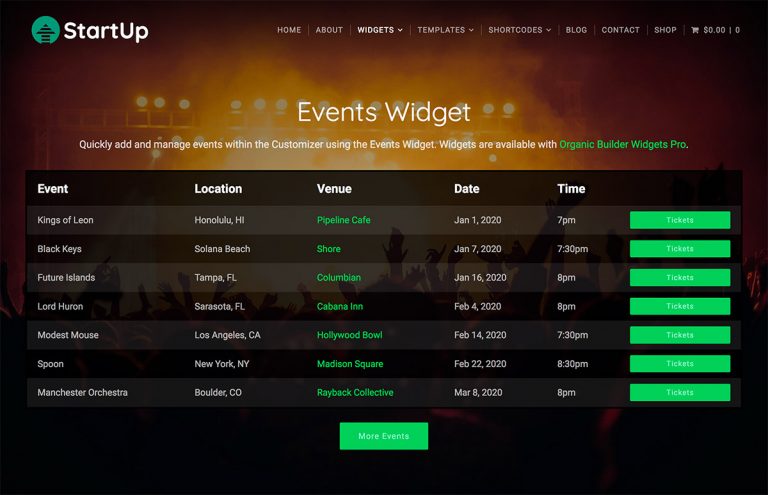Screen dimensions: 768x495
Task: Expand the Templates dropdown menu
Action: (x=445, y=30)
